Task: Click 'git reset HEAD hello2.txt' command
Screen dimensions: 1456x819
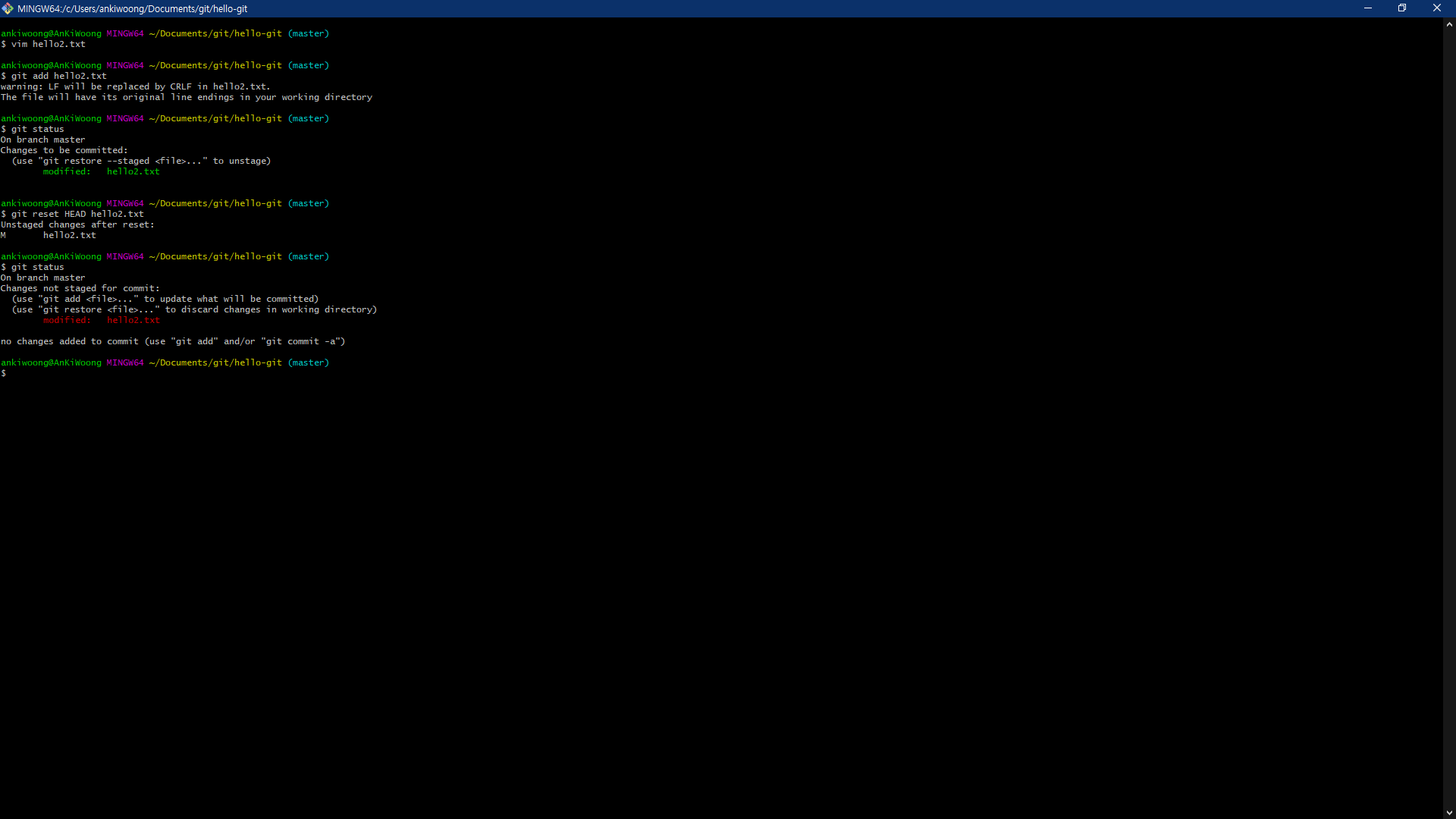Action: click(77, 215)
